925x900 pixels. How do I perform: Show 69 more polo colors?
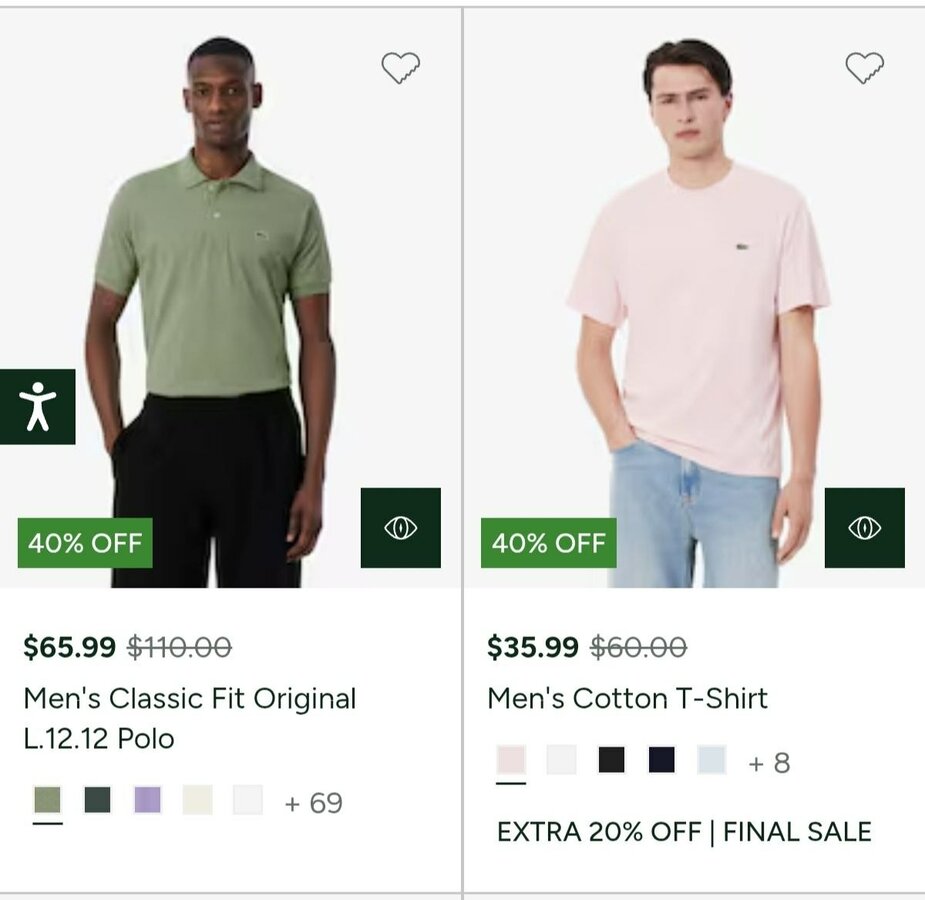click(x=313, y=803)
